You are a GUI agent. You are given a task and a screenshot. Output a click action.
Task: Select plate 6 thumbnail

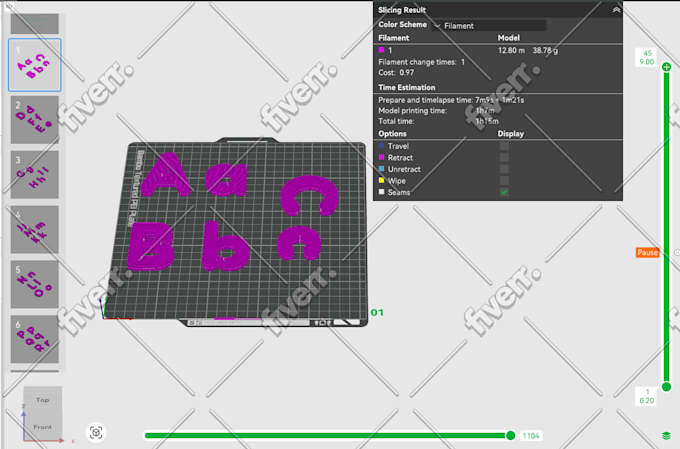coord(35,339)
